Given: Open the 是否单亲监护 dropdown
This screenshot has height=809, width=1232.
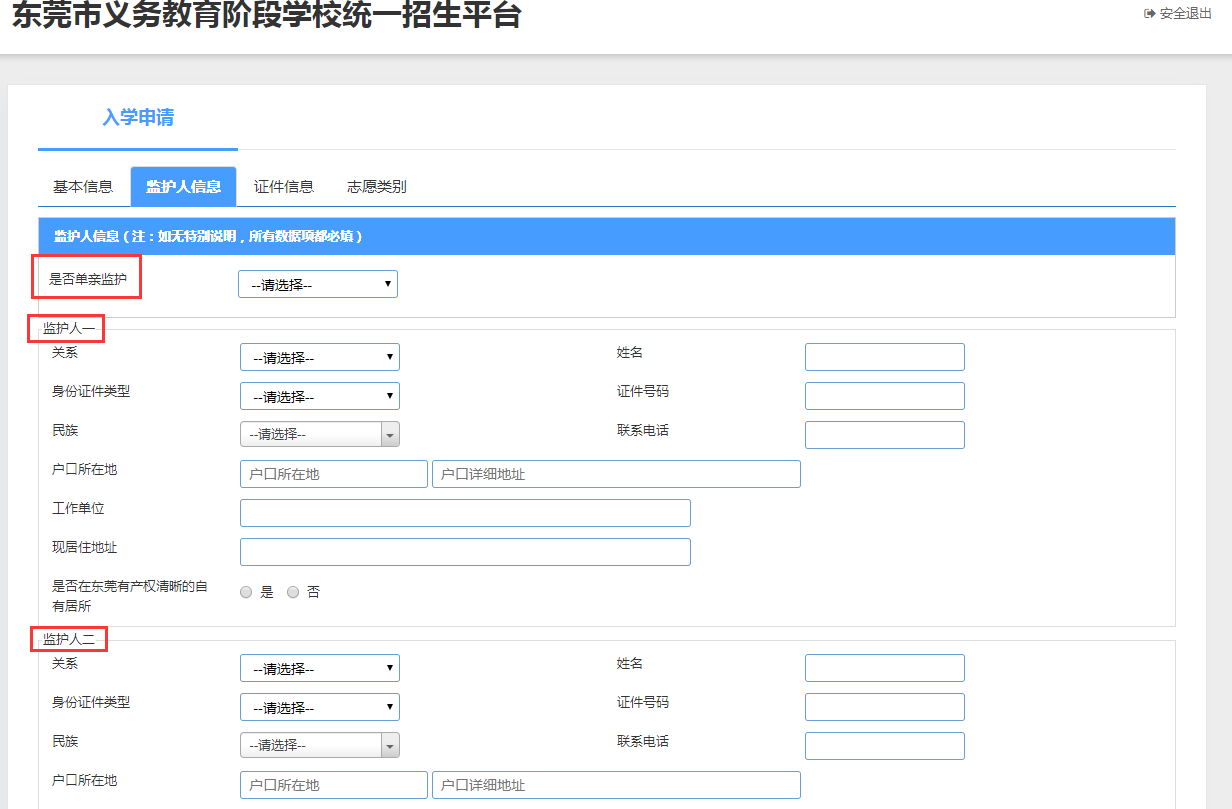Looking at the screenshot, I should pyautogui.click(x=318, y=284).
